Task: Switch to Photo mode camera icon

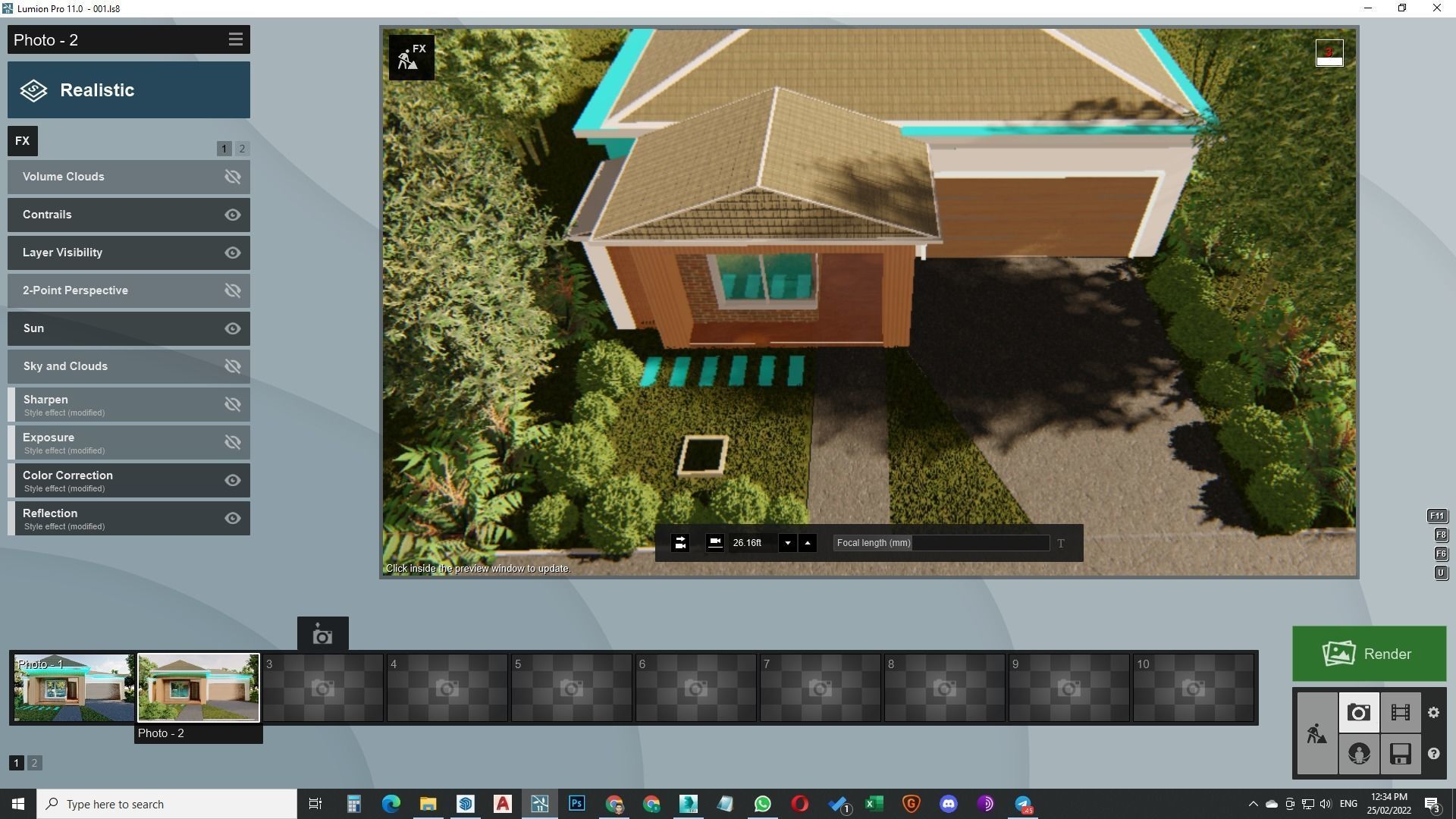Action: click(x=1358, y=713)
